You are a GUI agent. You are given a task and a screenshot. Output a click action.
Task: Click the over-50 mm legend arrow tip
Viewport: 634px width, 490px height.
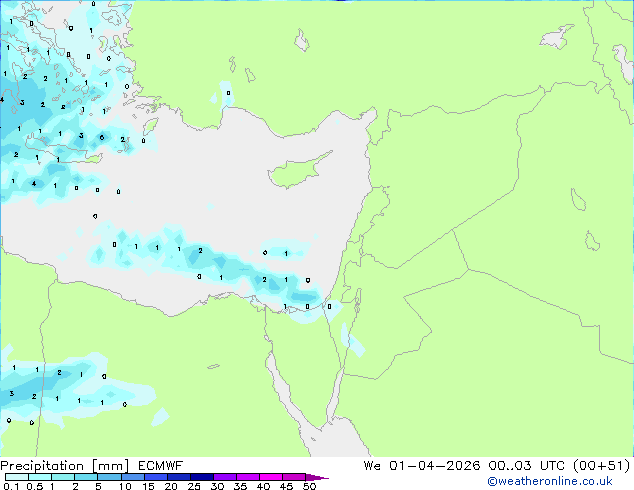[x=317, y=477]
